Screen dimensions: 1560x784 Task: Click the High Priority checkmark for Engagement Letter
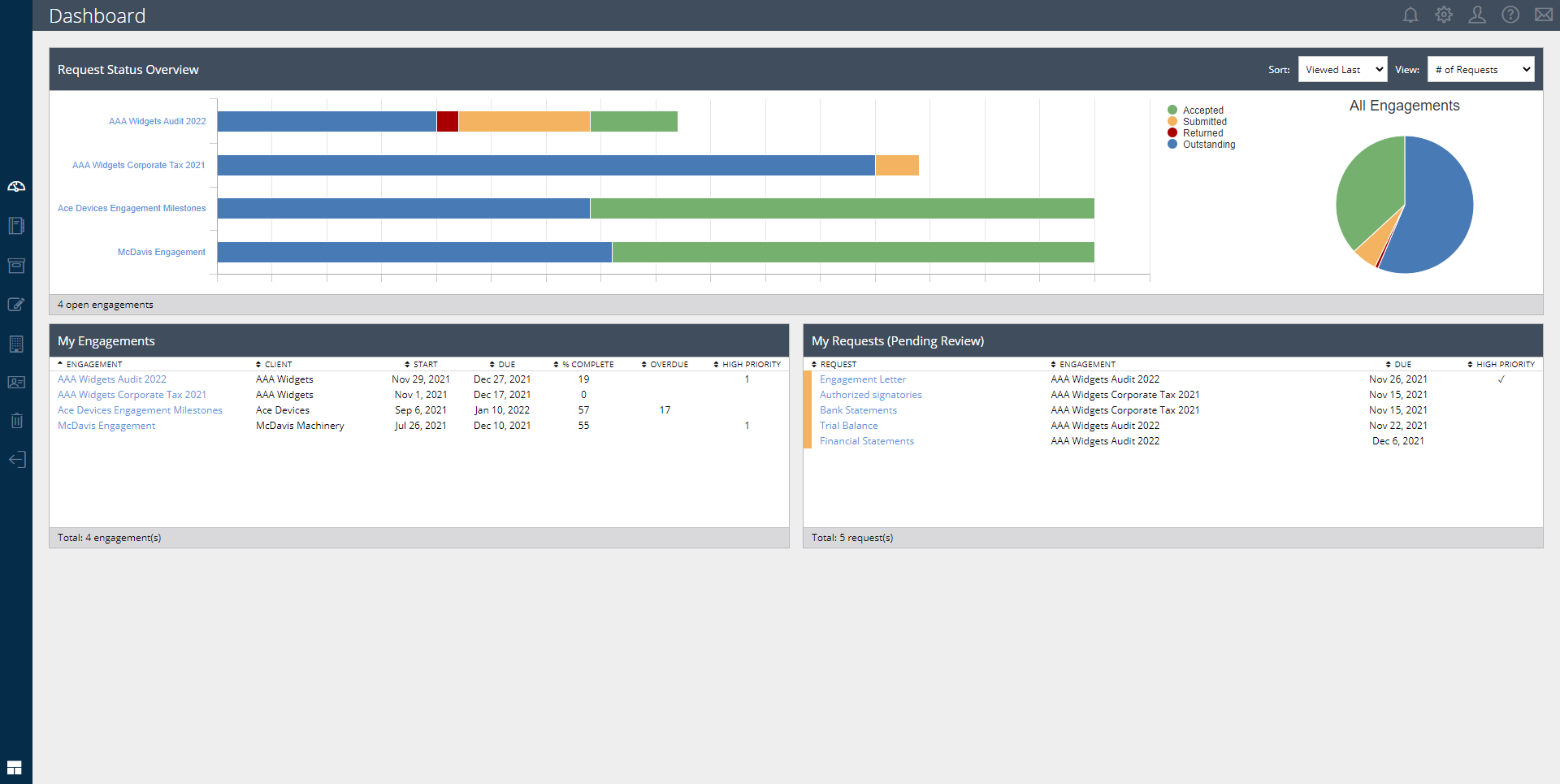coord(1502,379)
